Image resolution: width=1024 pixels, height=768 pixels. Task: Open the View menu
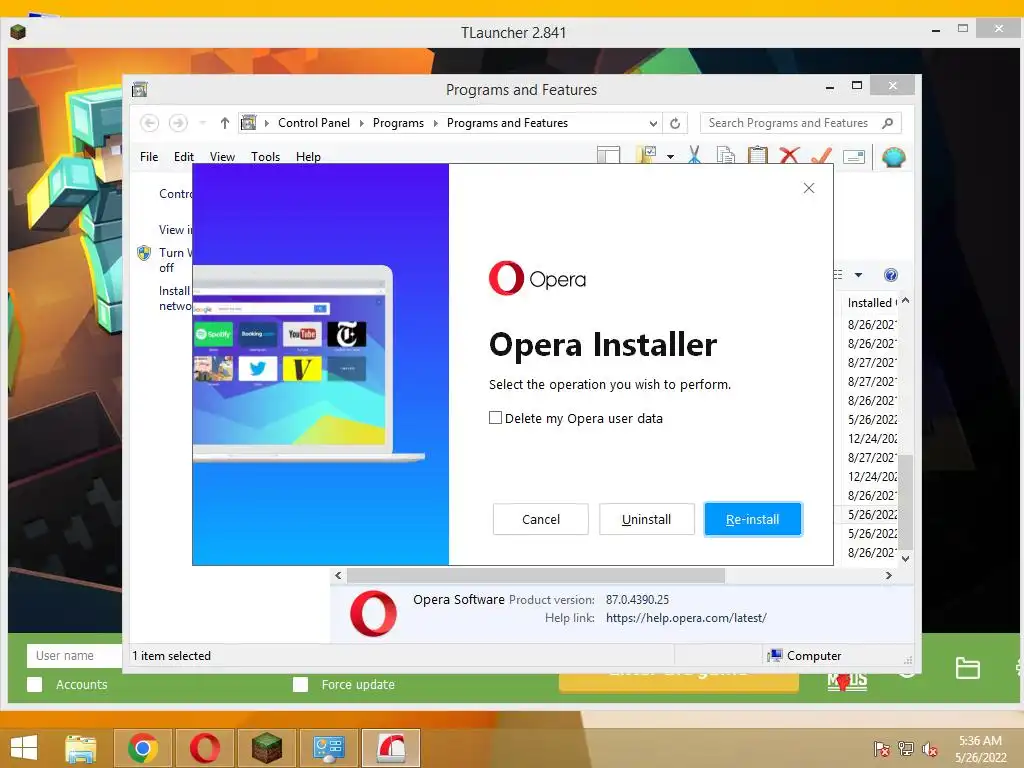coord(222,157)
